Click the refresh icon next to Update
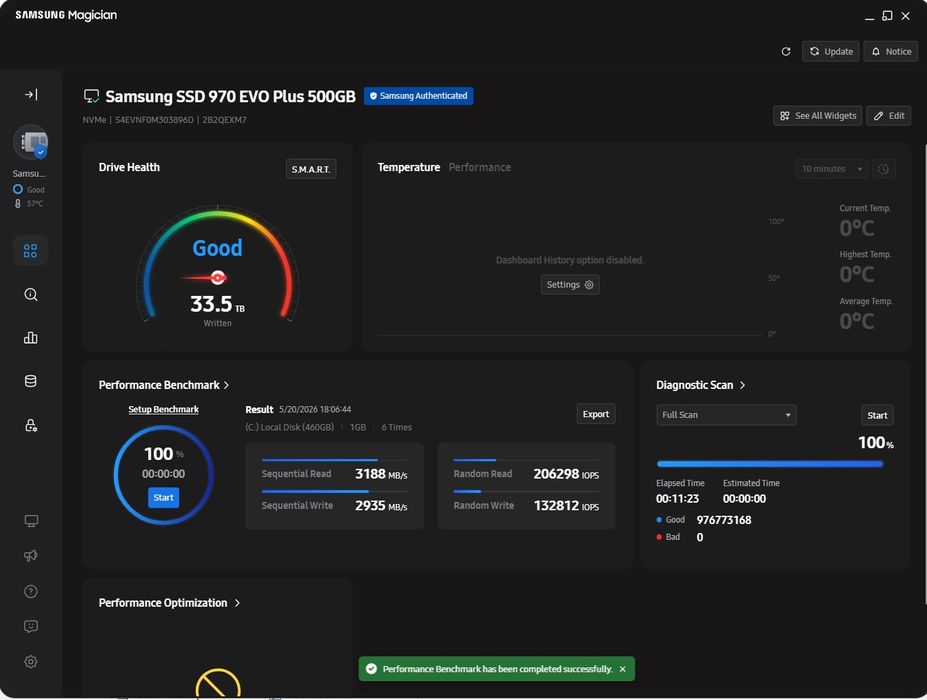This screenshot has height=700, width=927. [786, 51]
